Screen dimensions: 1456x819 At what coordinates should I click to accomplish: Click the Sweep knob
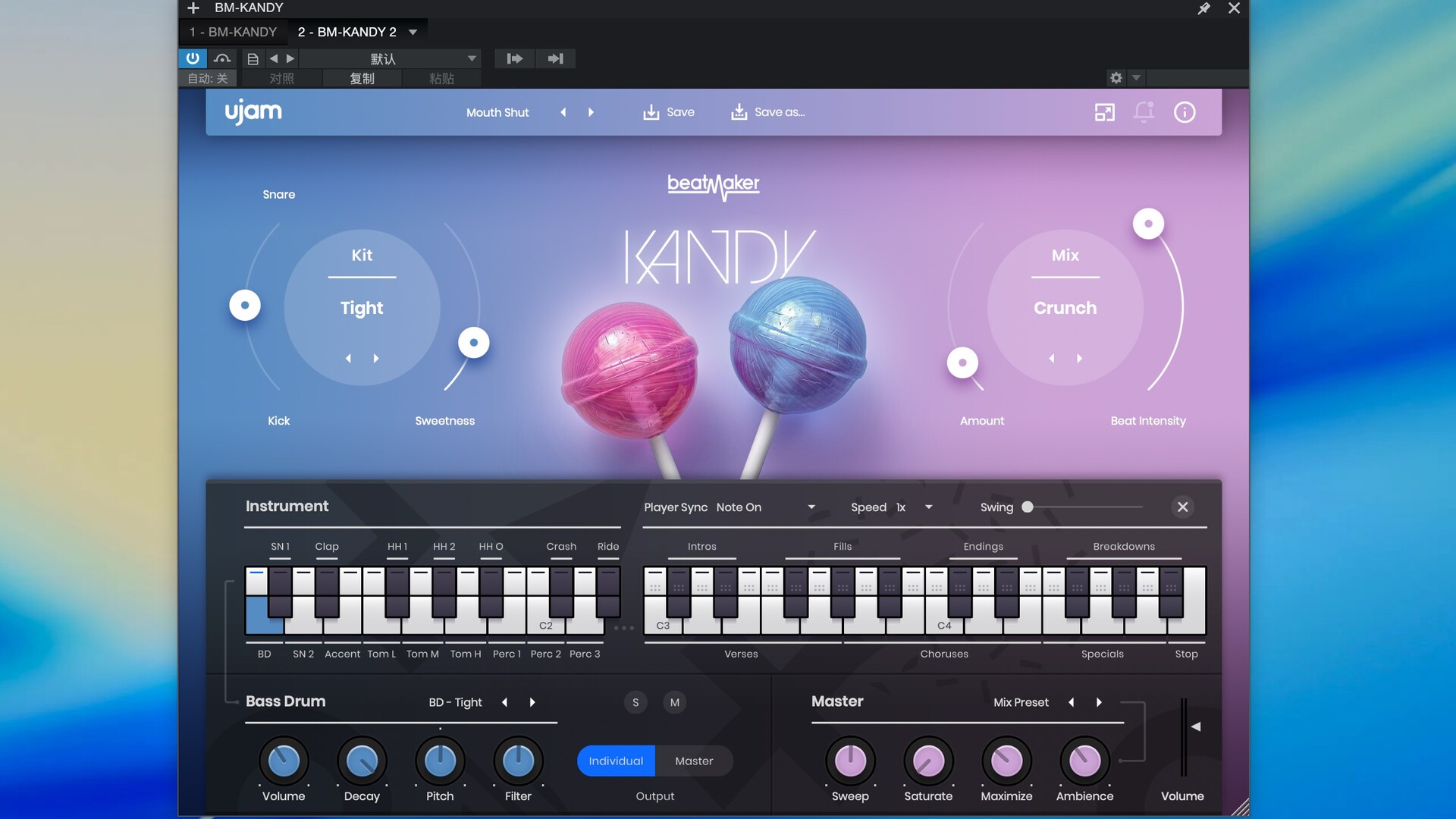[850, 761]
